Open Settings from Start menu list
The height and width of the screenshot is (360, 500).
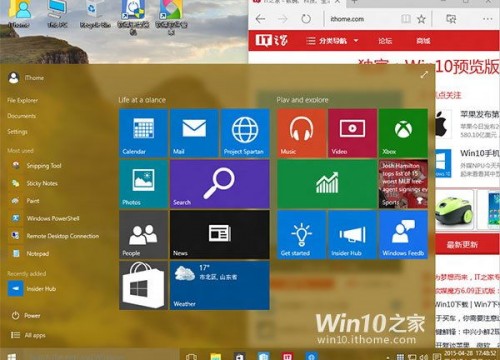(x=17, y=132)
